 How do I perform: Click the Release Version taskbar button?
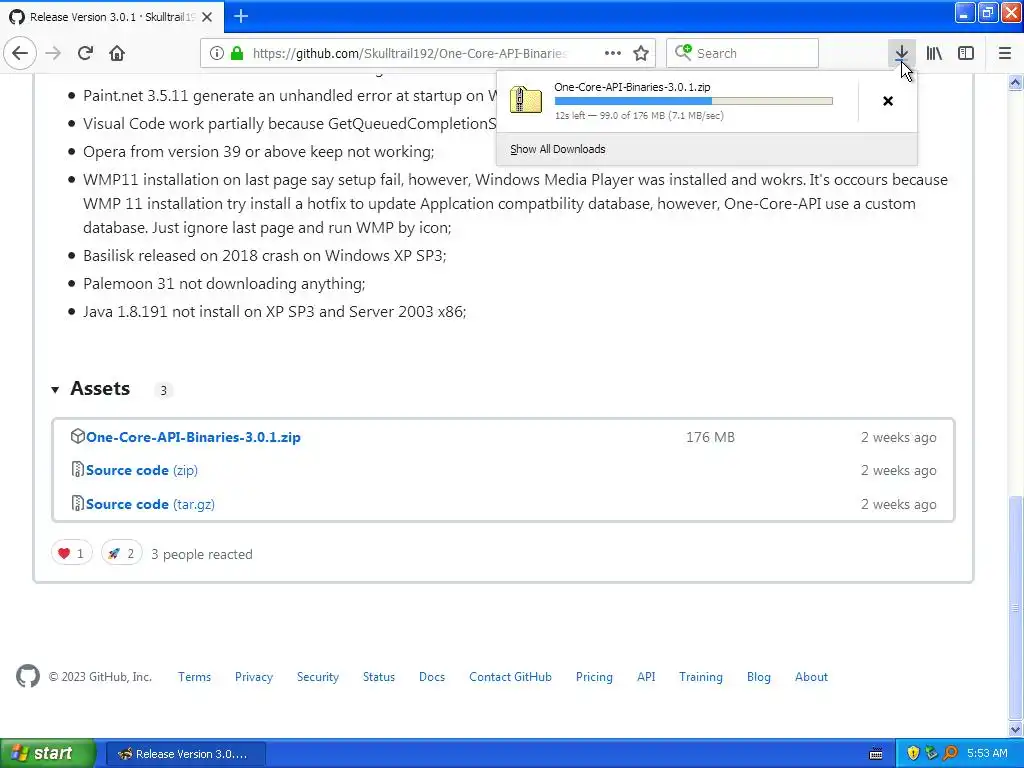pyautogui.click(x=185, y=754)
